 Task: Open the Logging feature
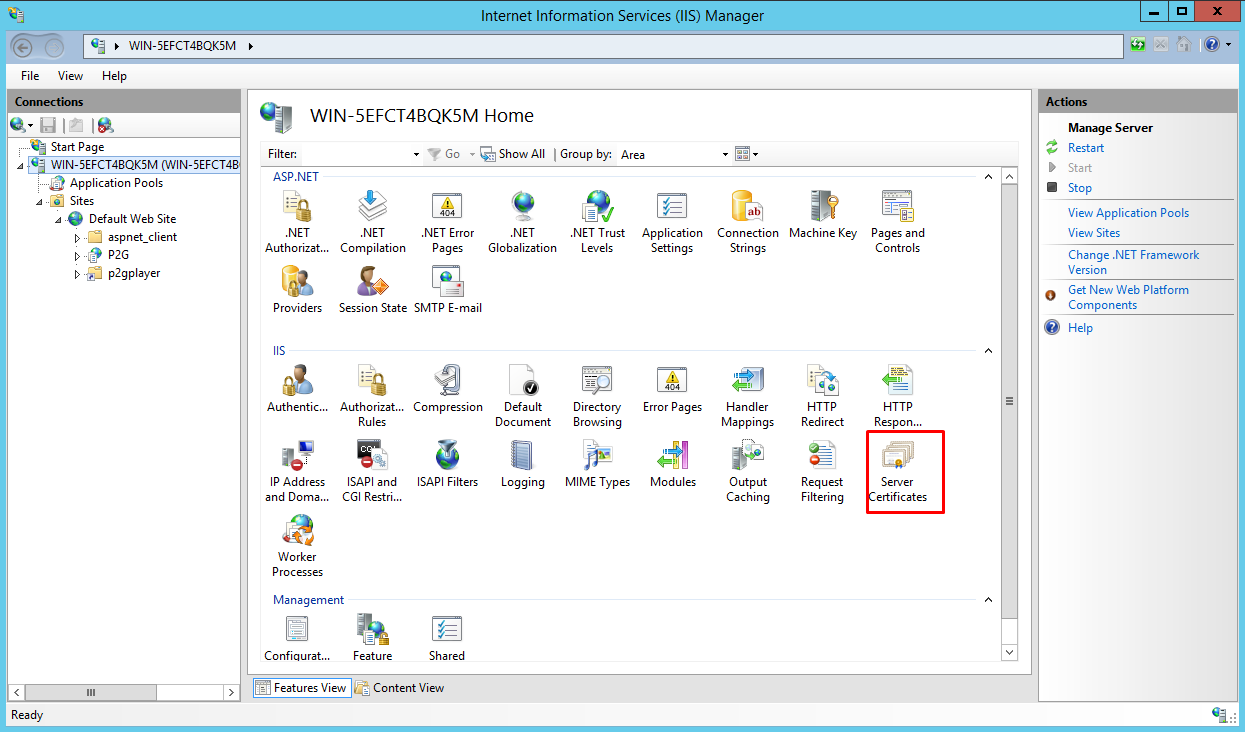tap(522, 464)
